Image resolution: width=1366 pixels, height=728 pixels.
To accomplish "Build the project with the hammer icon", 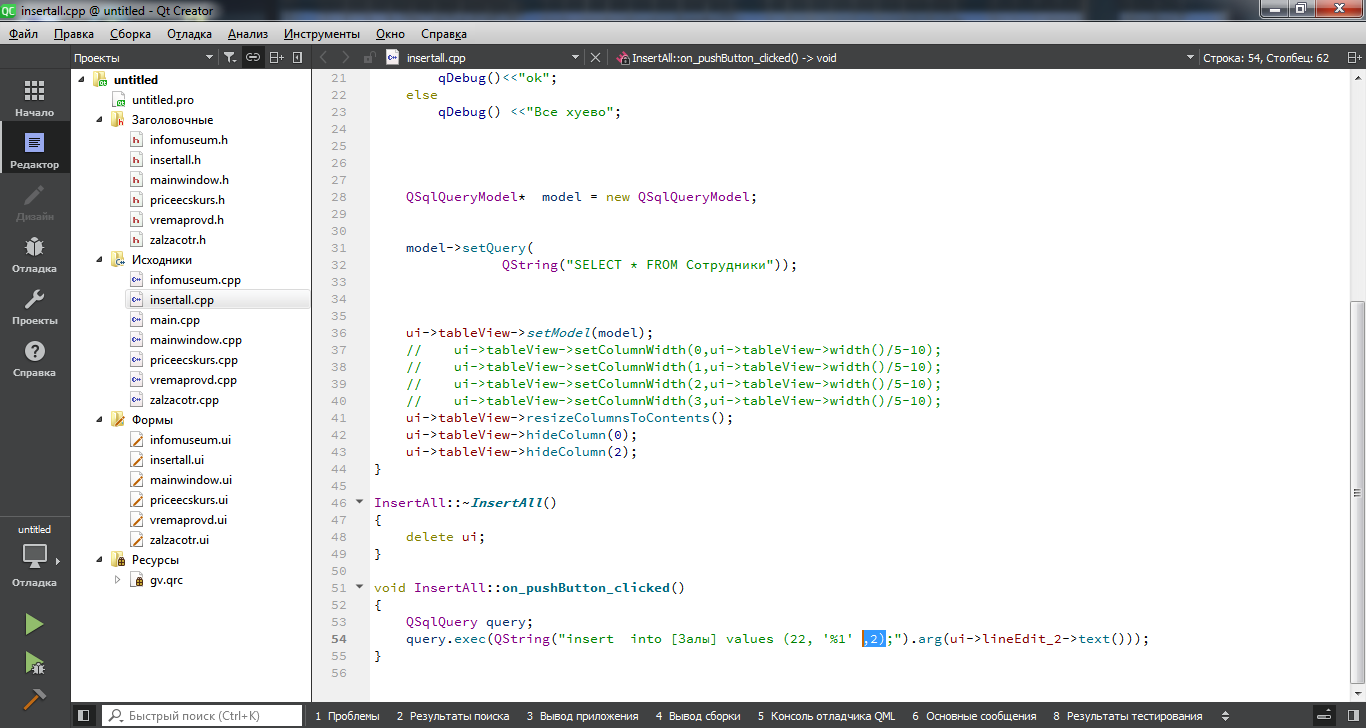I will coord(34,699).
